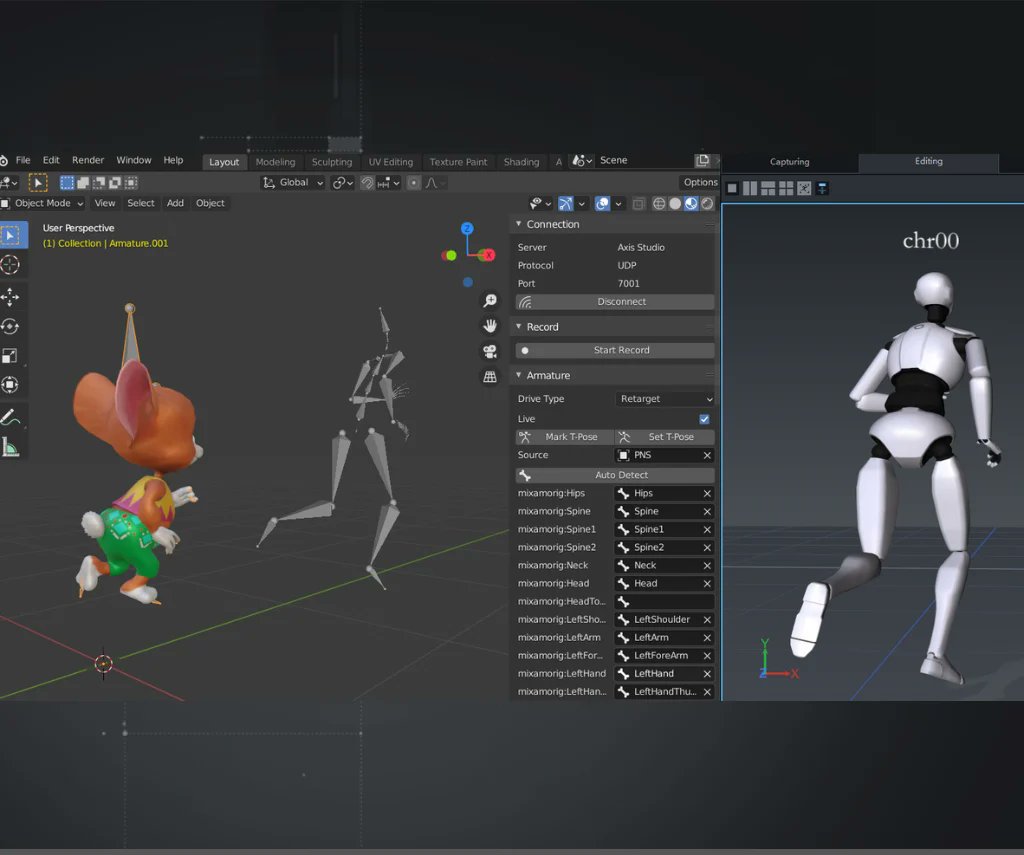Click the new scene copy icon
1024x855 pixels.
point(703,161)
